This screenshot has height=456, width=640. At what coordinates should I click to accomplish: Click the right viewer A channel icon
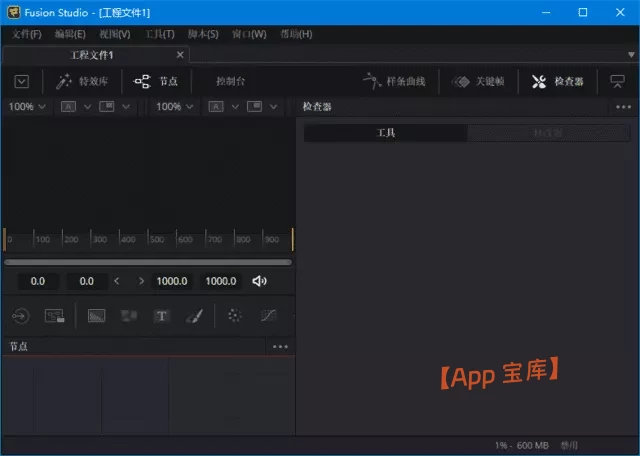click(216, 107)
